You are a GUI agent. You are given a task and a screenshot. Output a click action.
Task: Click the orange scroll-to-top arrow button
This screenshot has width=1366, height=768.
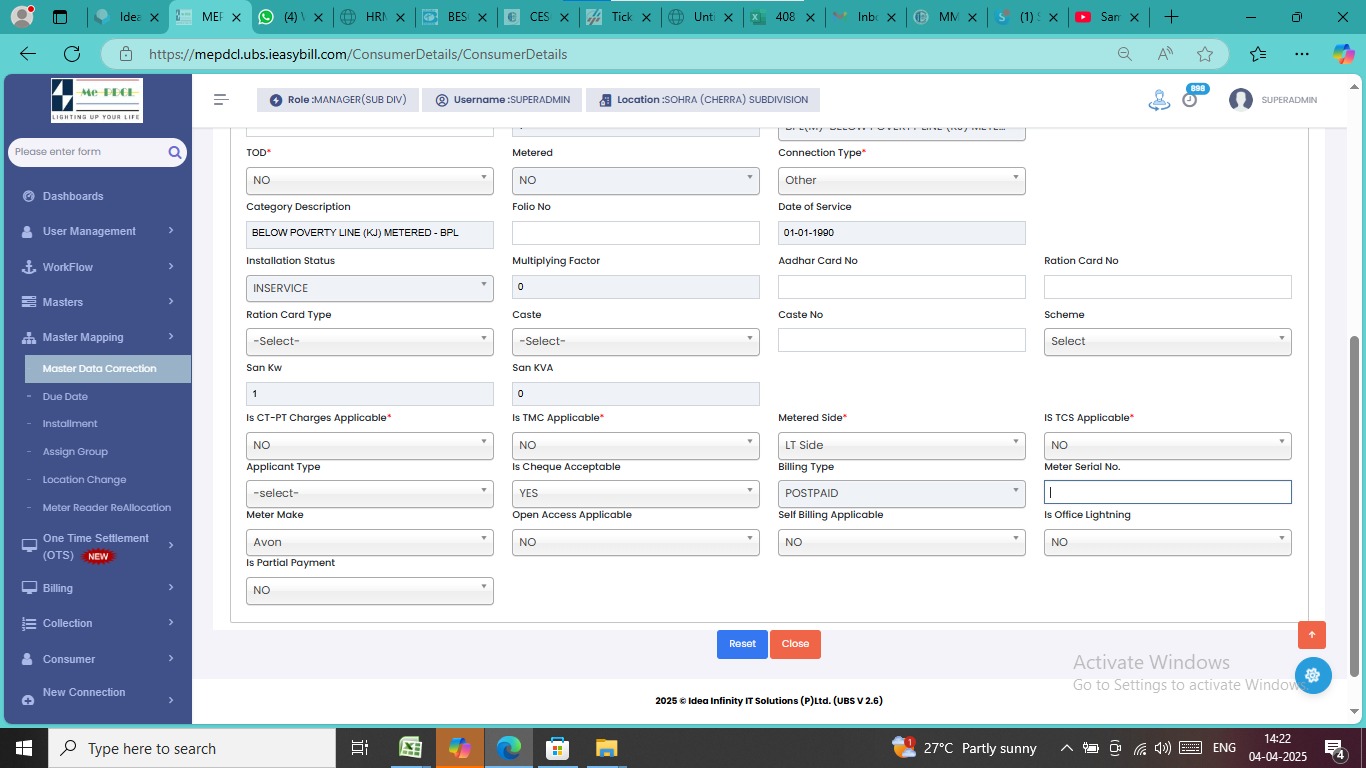[1311, 635]
